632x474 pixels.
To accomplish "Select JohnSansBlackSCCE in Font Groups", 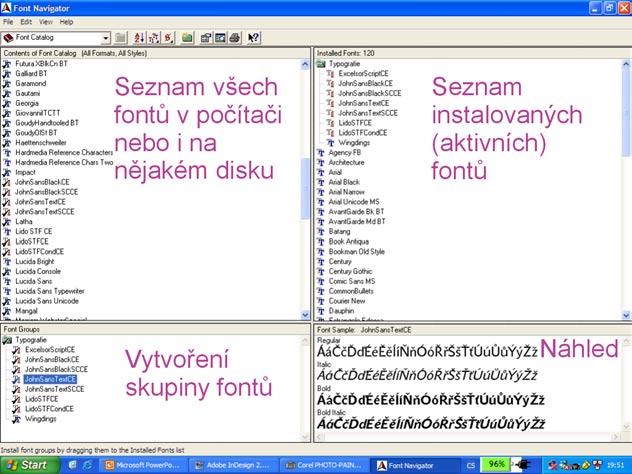I will 56,370.
